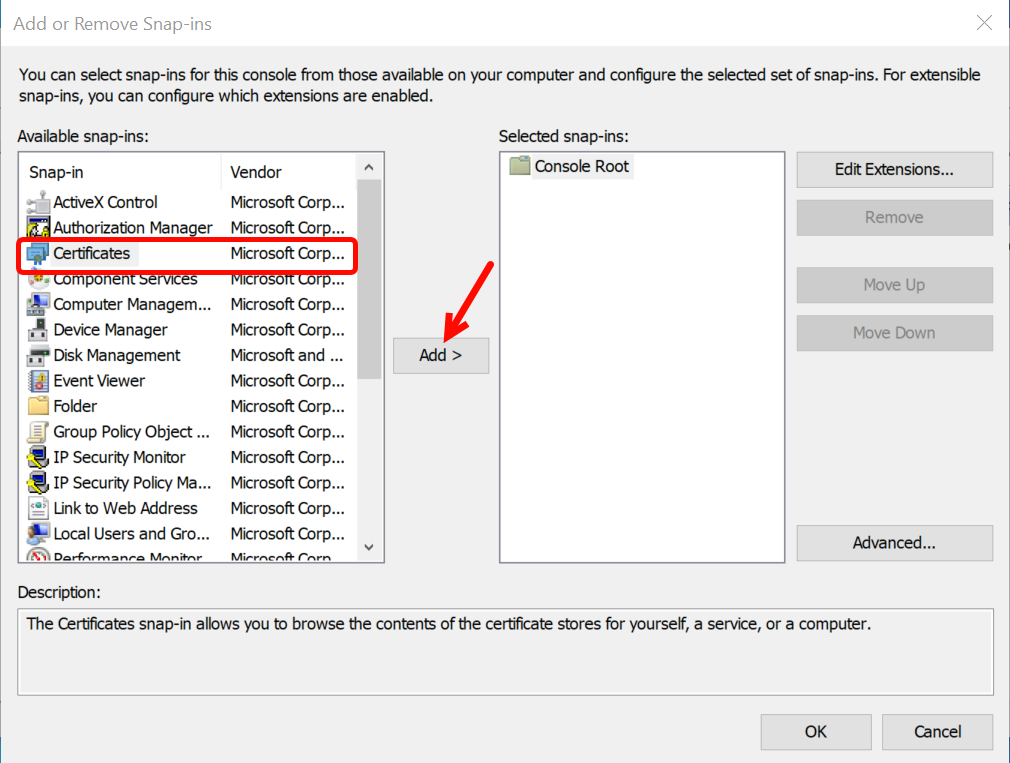This screenshot has width=1010, height=763.
Task: Click the Link to Web Address icon
Action: [x=38, y=509]
